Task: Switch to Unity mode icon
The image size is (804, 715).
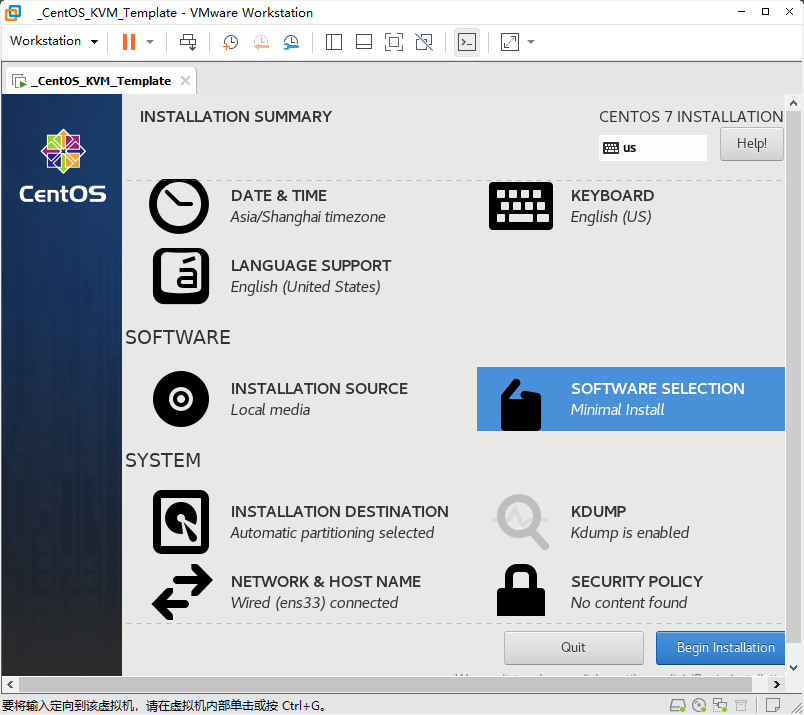Action: tap(424, 42)
